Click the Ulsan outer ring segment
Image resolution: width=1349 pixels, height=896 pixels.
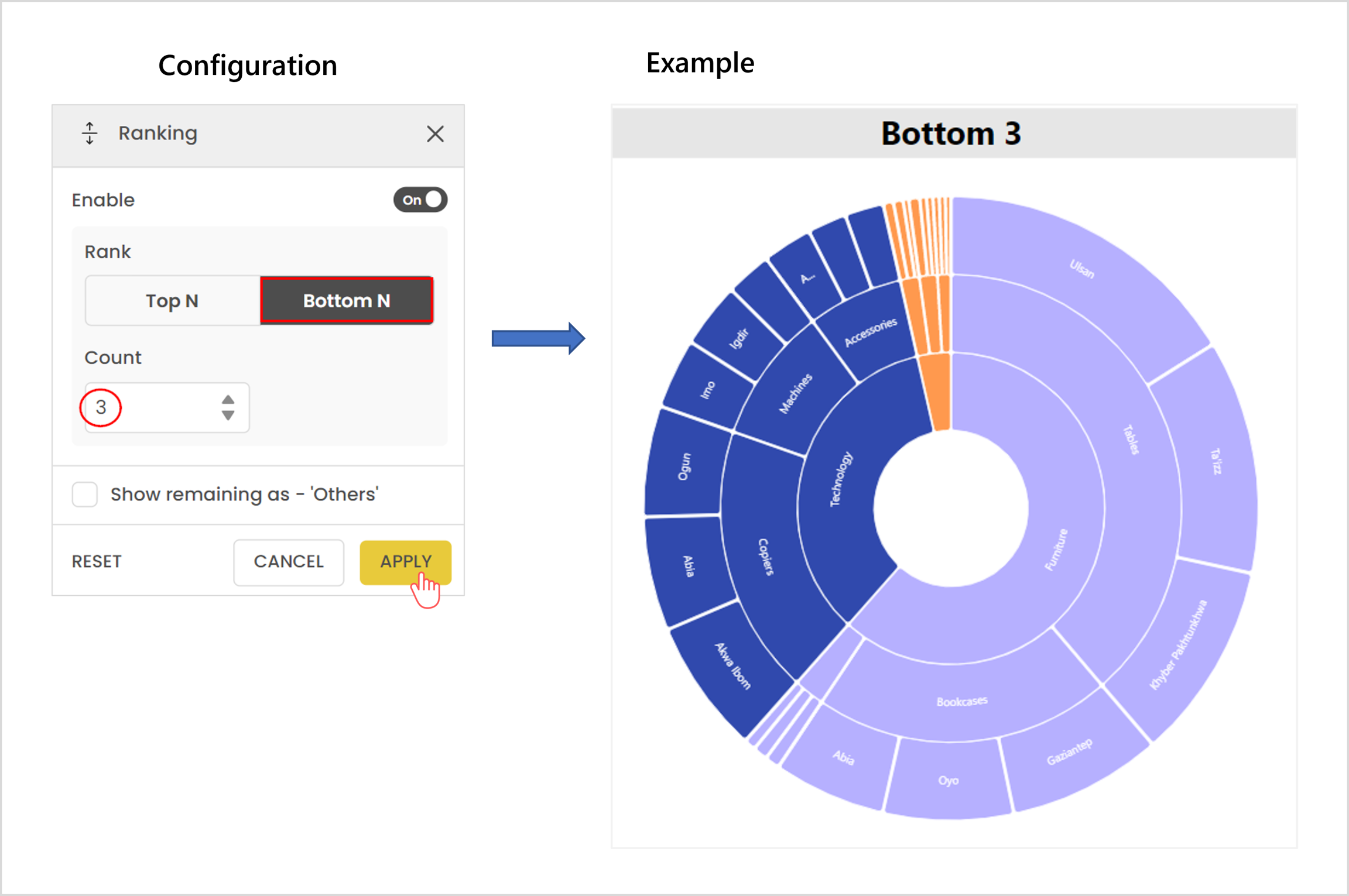1080,269
